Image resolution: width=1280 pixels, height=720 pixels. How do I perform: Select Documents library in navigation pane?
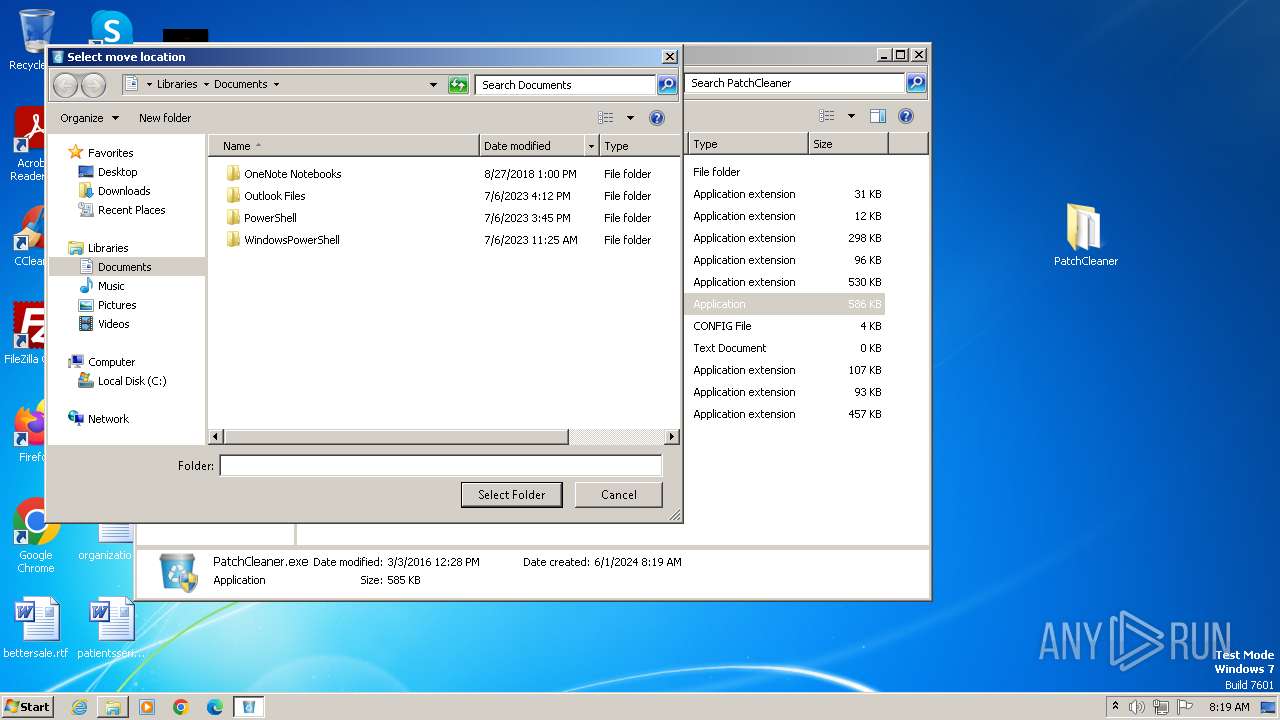(x=125, y=267)
